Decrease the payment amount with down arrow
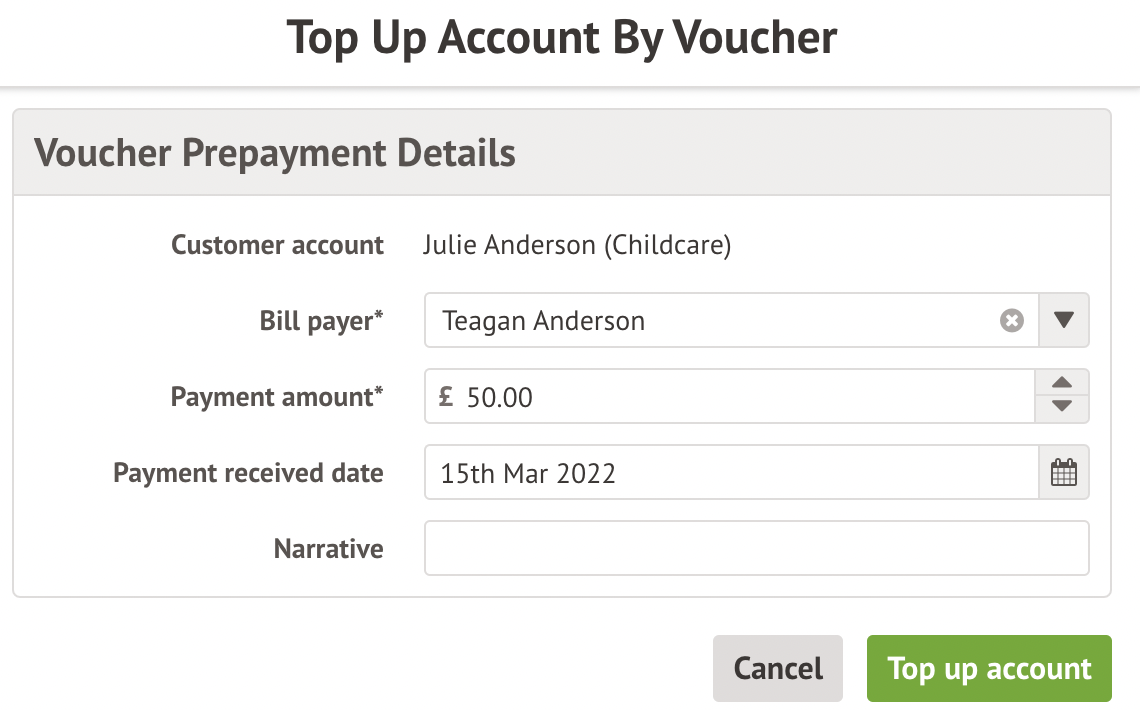Viewport: 1140px width, 710px height. point(1063,407)
